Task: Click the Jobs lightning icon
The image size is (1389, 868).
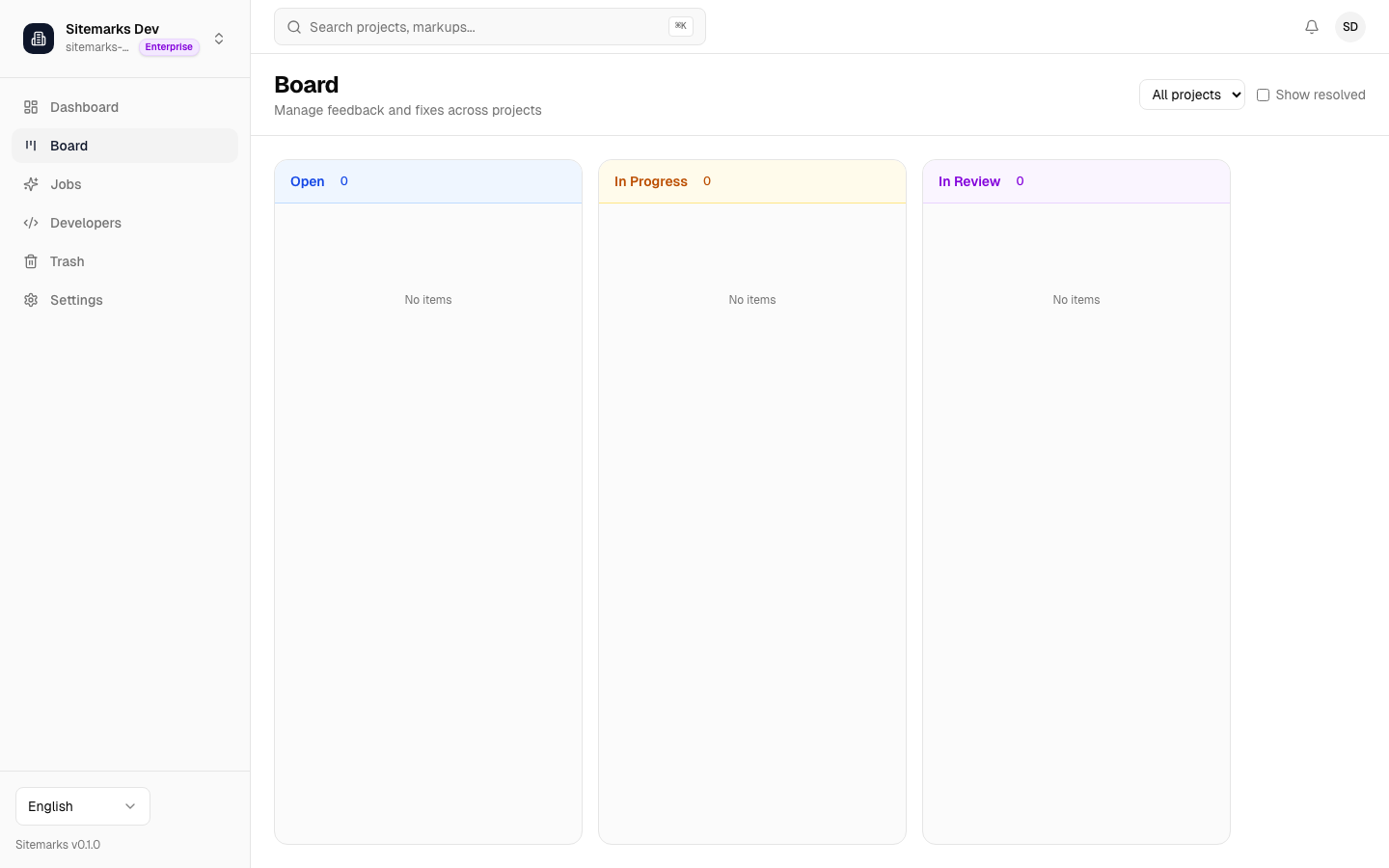Action: pos(31,184)
